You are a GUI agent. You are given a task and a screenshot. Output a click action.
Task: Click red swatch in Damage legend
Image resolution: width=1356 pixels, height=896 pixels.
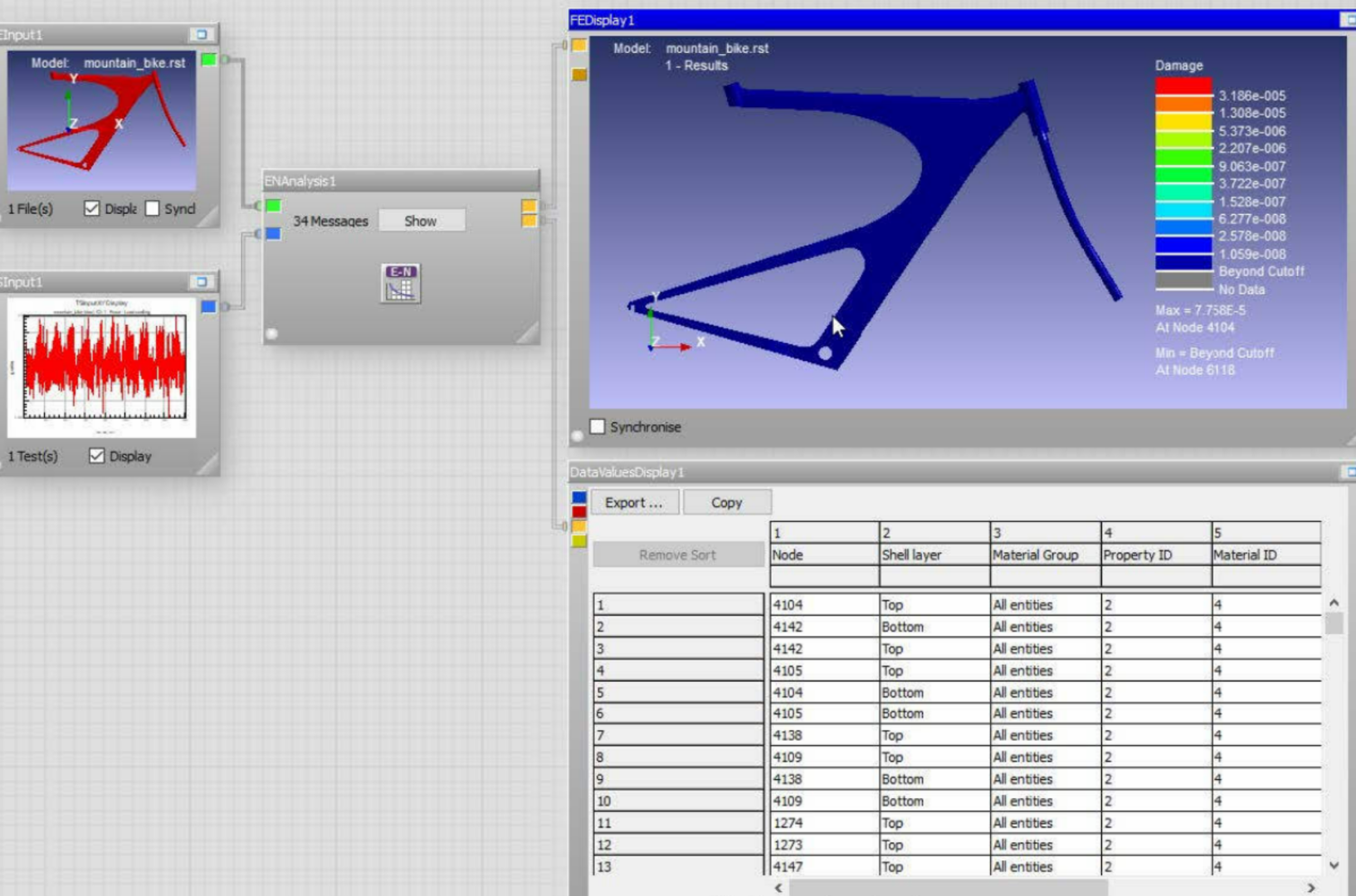point(1183,86)
